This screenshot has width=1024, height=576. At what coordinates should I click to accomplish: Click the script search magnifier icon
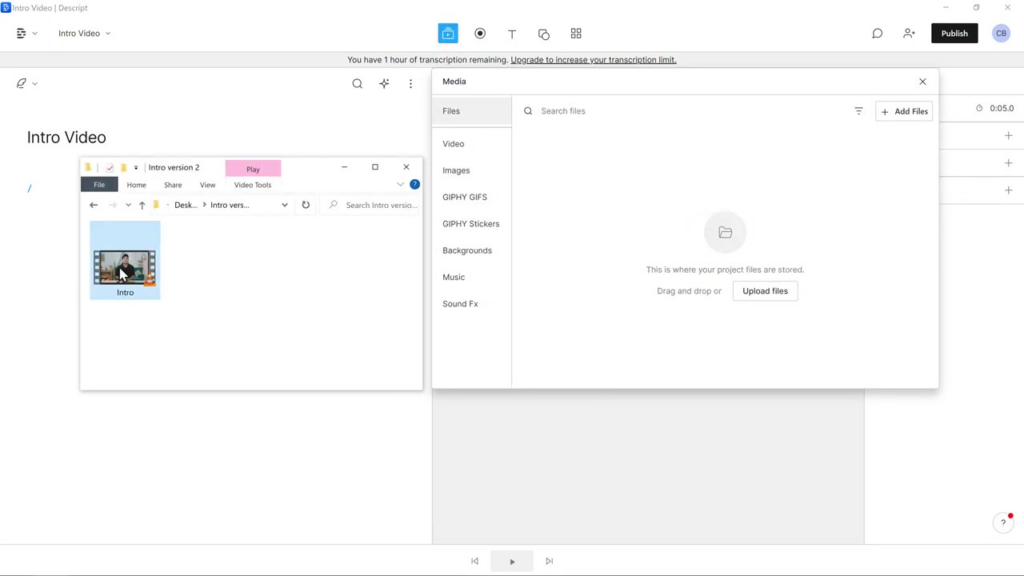coord(357,84)
